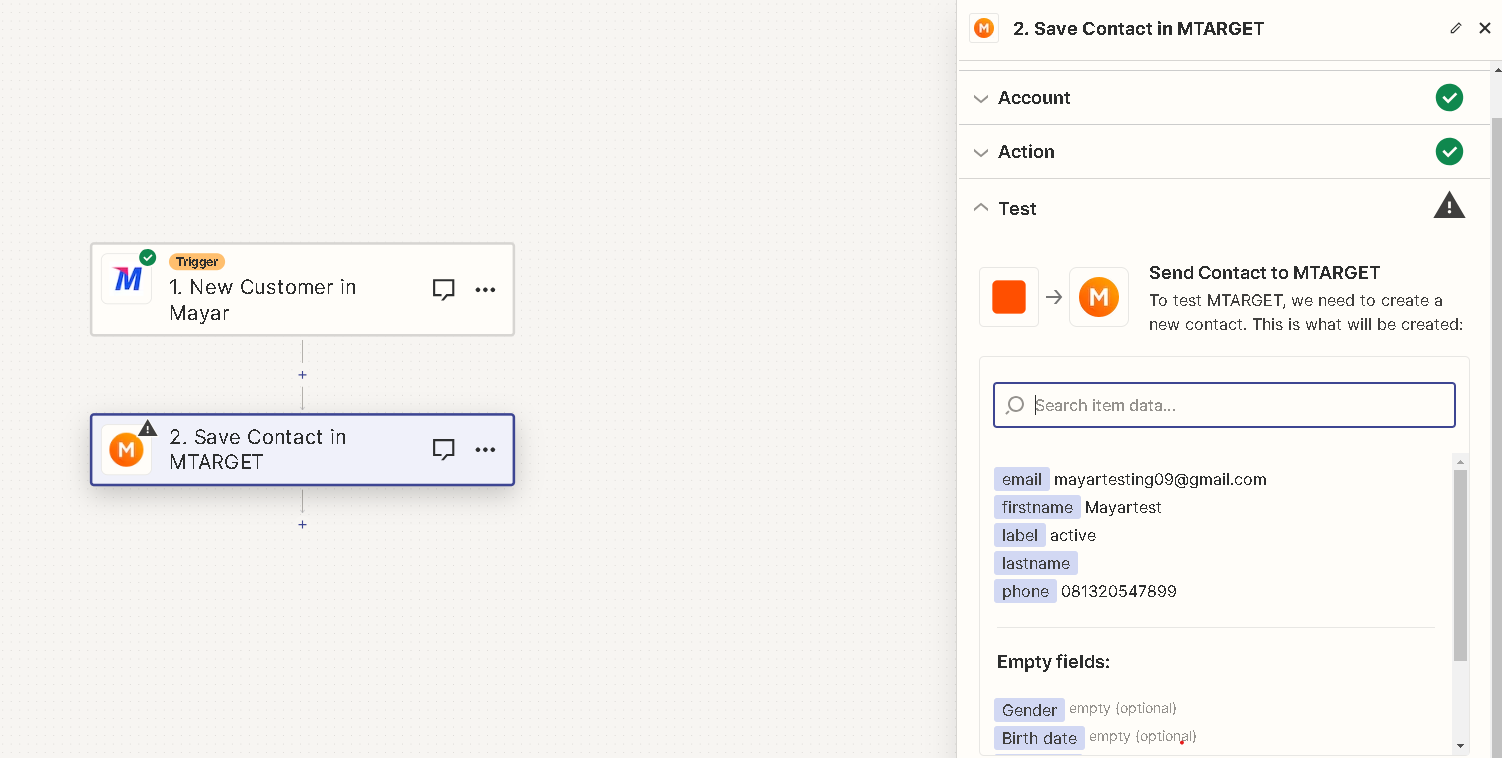This screenshot has width=1502, height=758.
Task: Select the New Customer in Mayar step card
Action: click(x=302, y=289)
